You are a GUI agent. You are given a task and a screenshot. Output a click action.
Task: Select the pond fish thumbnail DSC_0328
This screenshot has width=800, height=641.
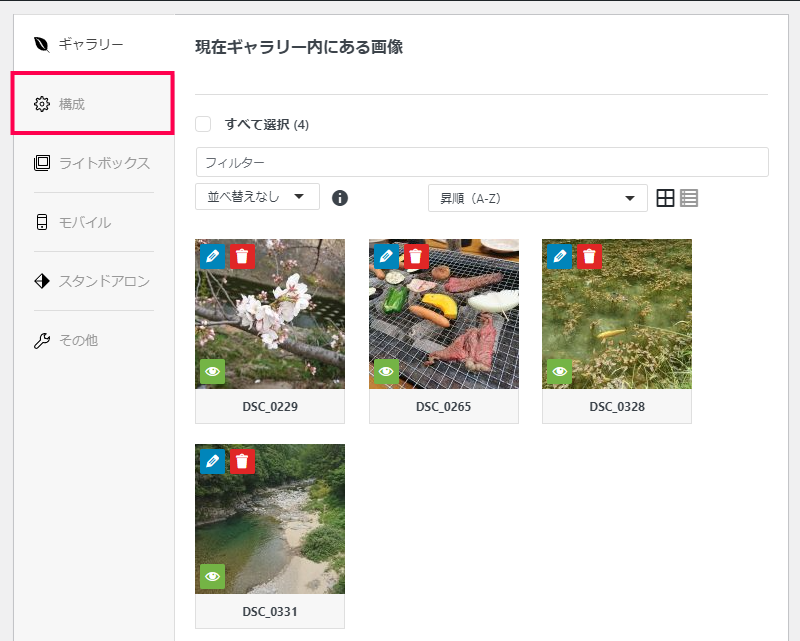[617, 314]
